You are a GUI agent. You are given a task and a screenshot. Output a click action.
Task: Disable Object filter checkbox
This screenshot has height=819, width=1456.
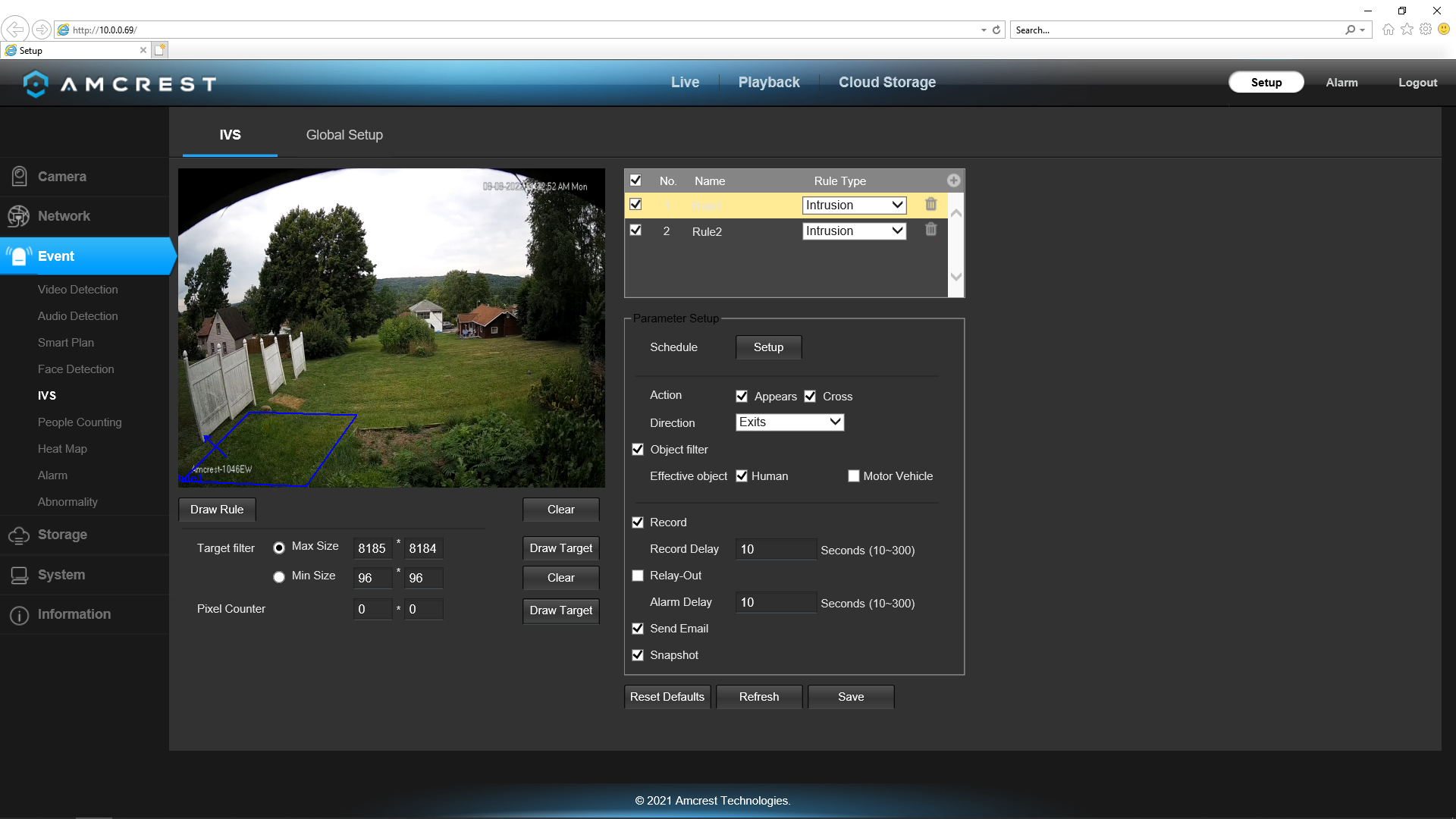(x=638, y=450)
